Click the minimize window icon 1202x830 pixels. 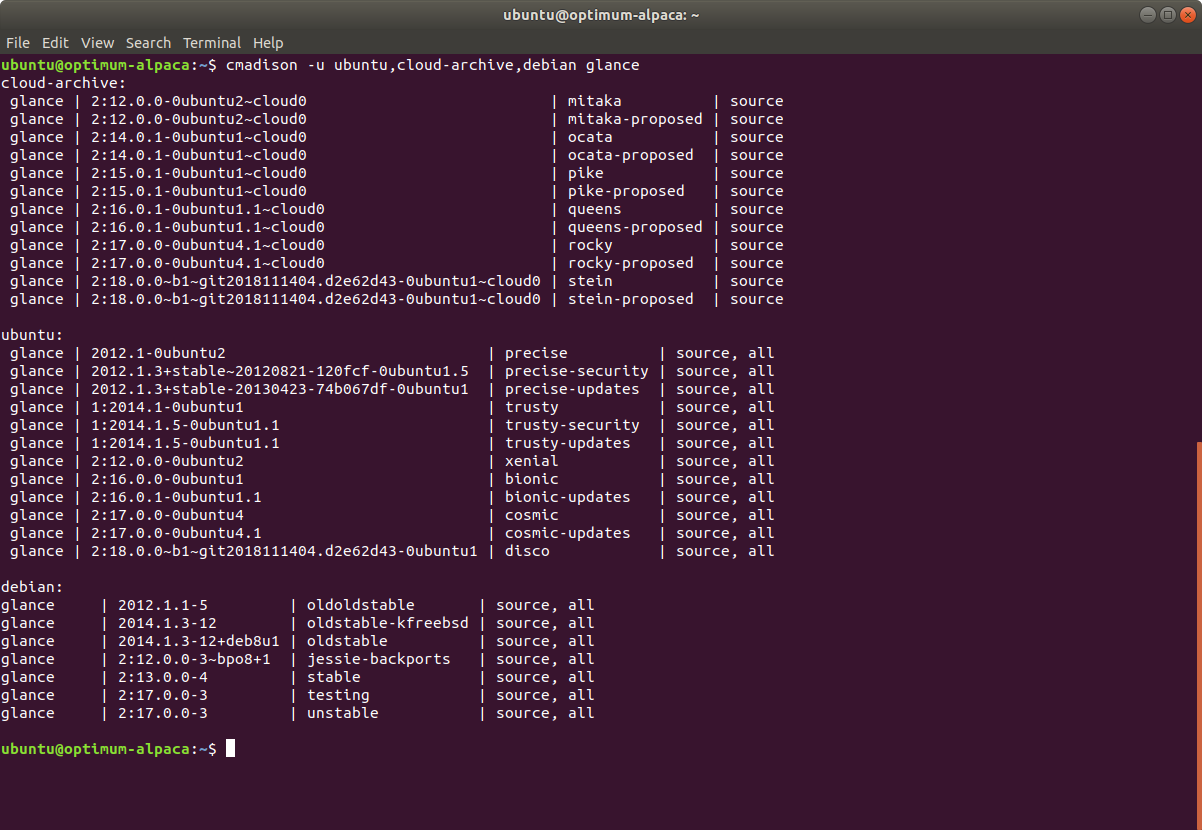(1148, 15)
